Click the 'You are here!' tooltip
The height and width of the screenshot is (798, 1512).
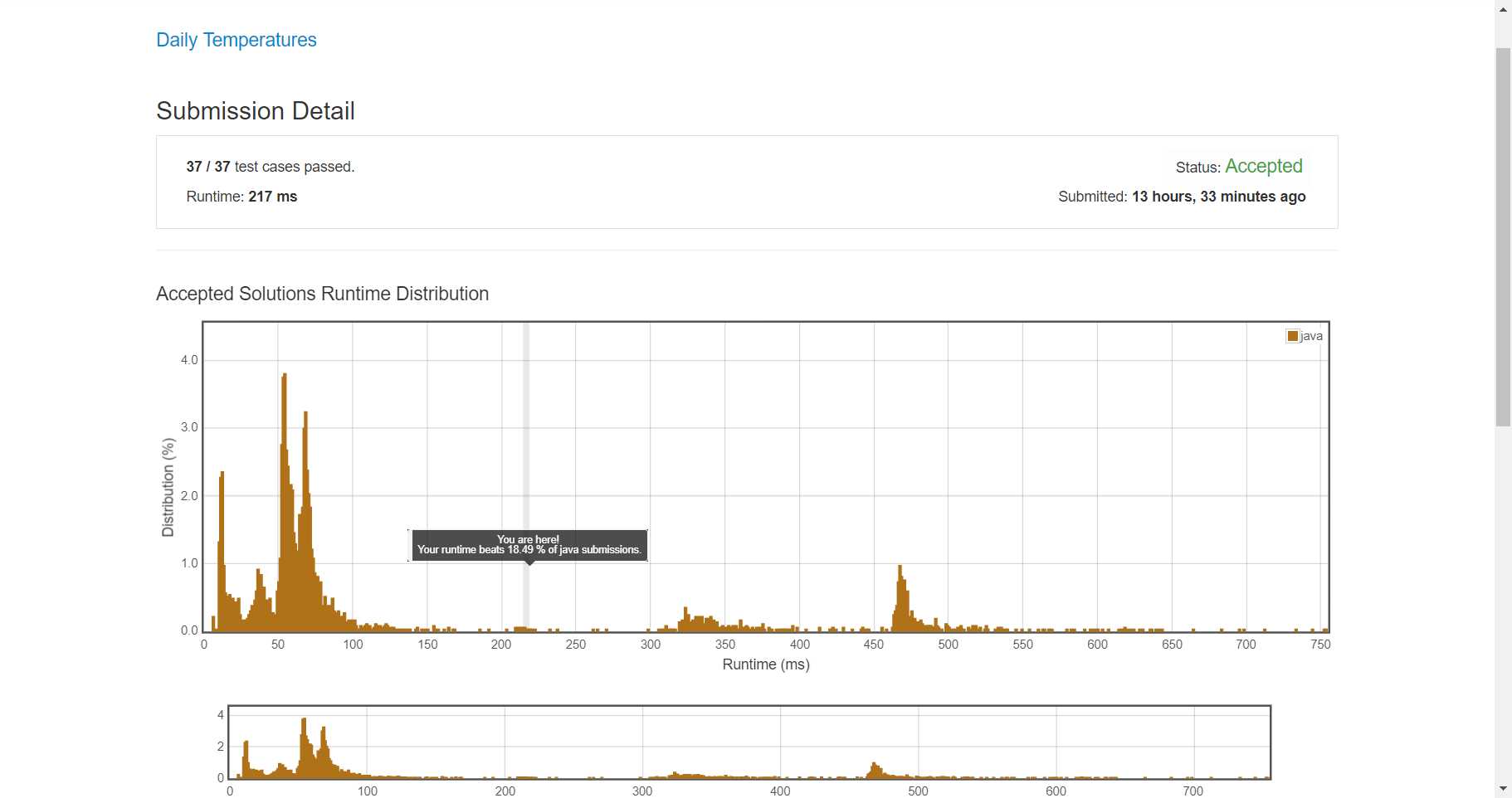pyautogui.click(x=529, y=545)
